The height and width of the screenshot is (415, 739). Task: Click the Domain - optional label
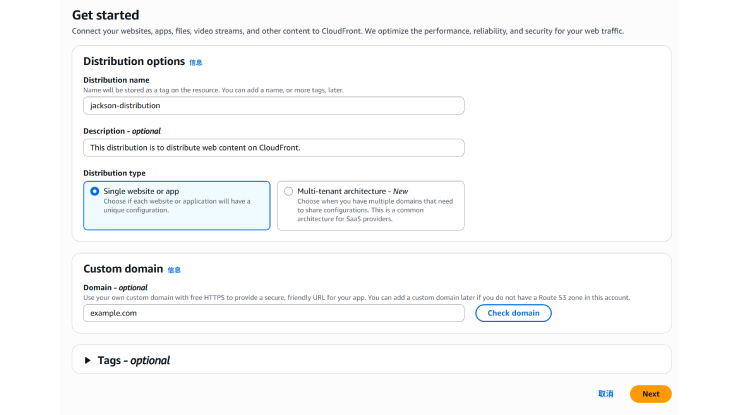coord(116,288)
